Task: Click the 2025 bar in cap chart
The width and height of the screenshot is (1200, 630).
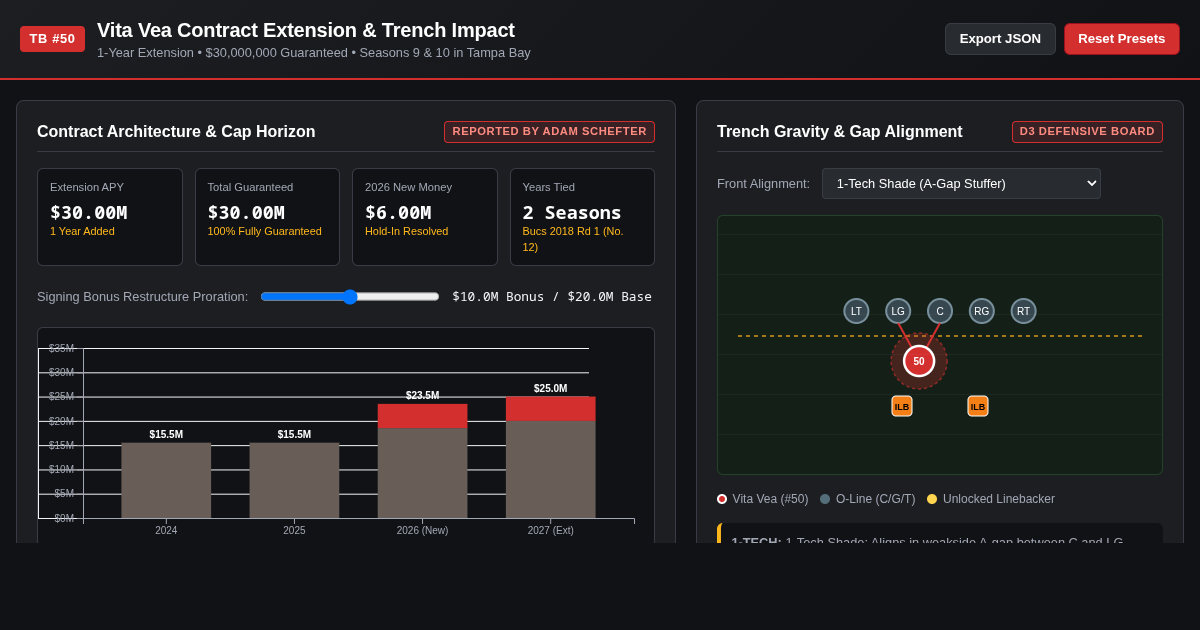Action: pos(294,481)
